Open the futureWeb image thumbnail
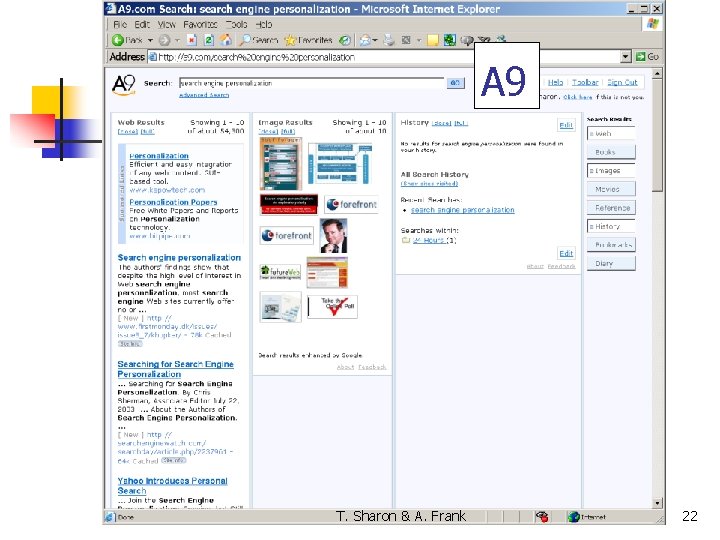This screenshot has height=540, width=720. pyautogui.click(x=280, y=272)
